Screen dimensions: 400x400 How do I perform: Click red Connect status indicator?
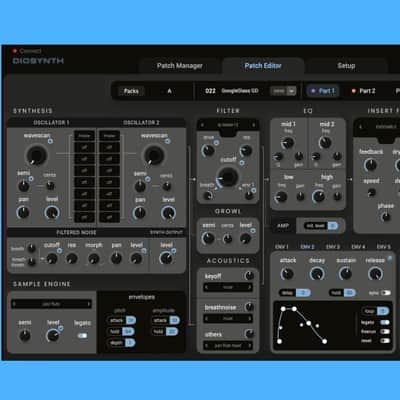[15, 51]
